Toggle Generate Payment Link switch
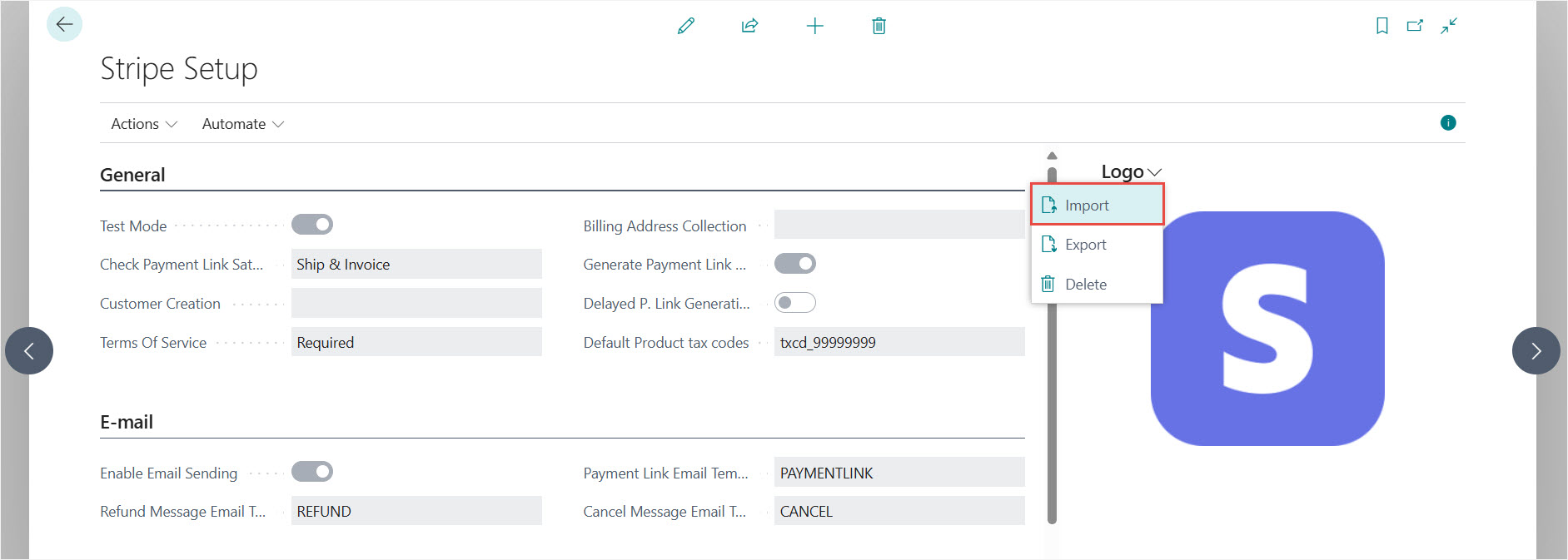1568x560 pixels. pyautogui.click(x=795, y=264)
